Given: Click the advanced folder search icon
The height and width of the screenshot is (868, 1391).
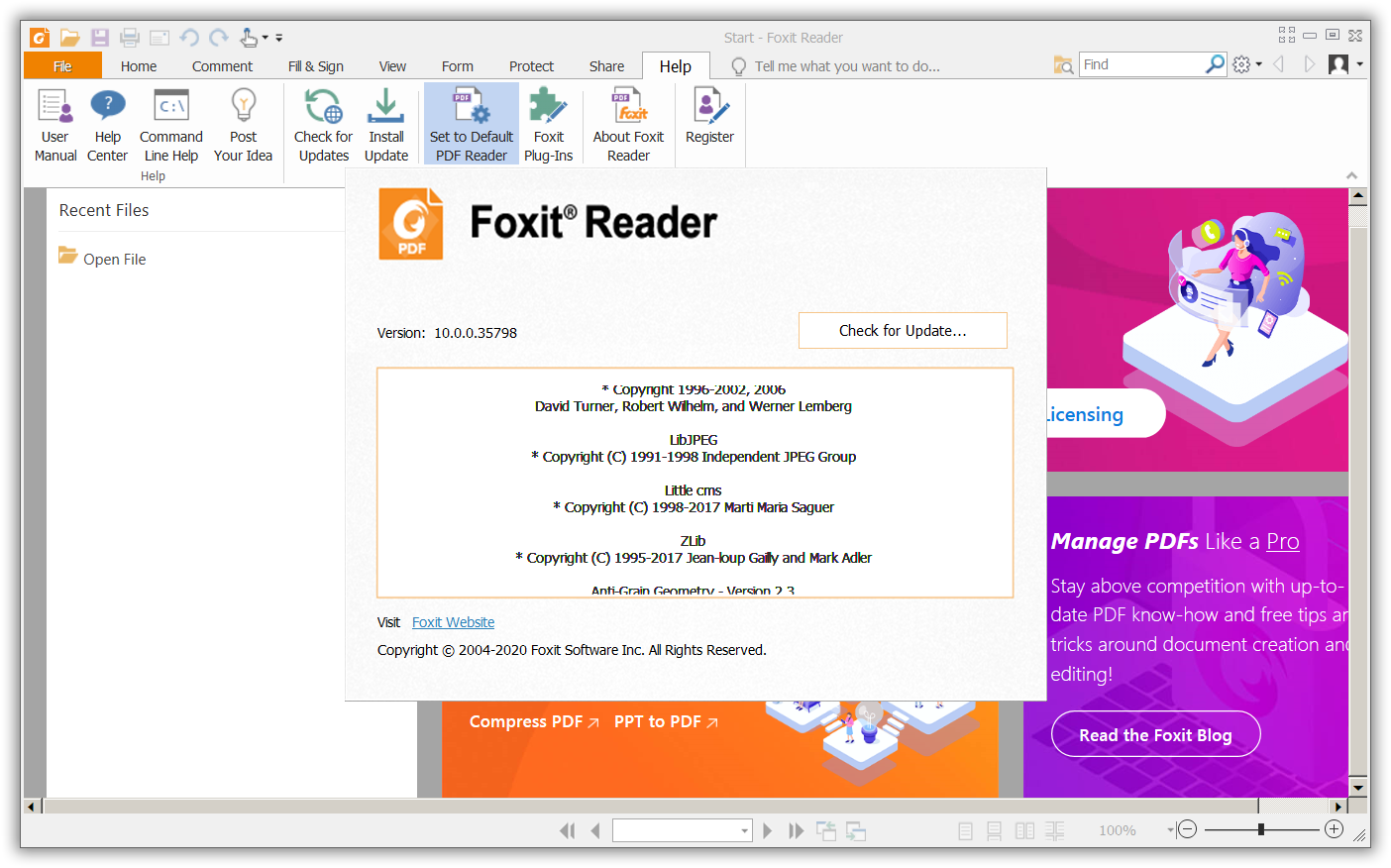Looking at the screenshot, I should click(x=1063, y=65).
